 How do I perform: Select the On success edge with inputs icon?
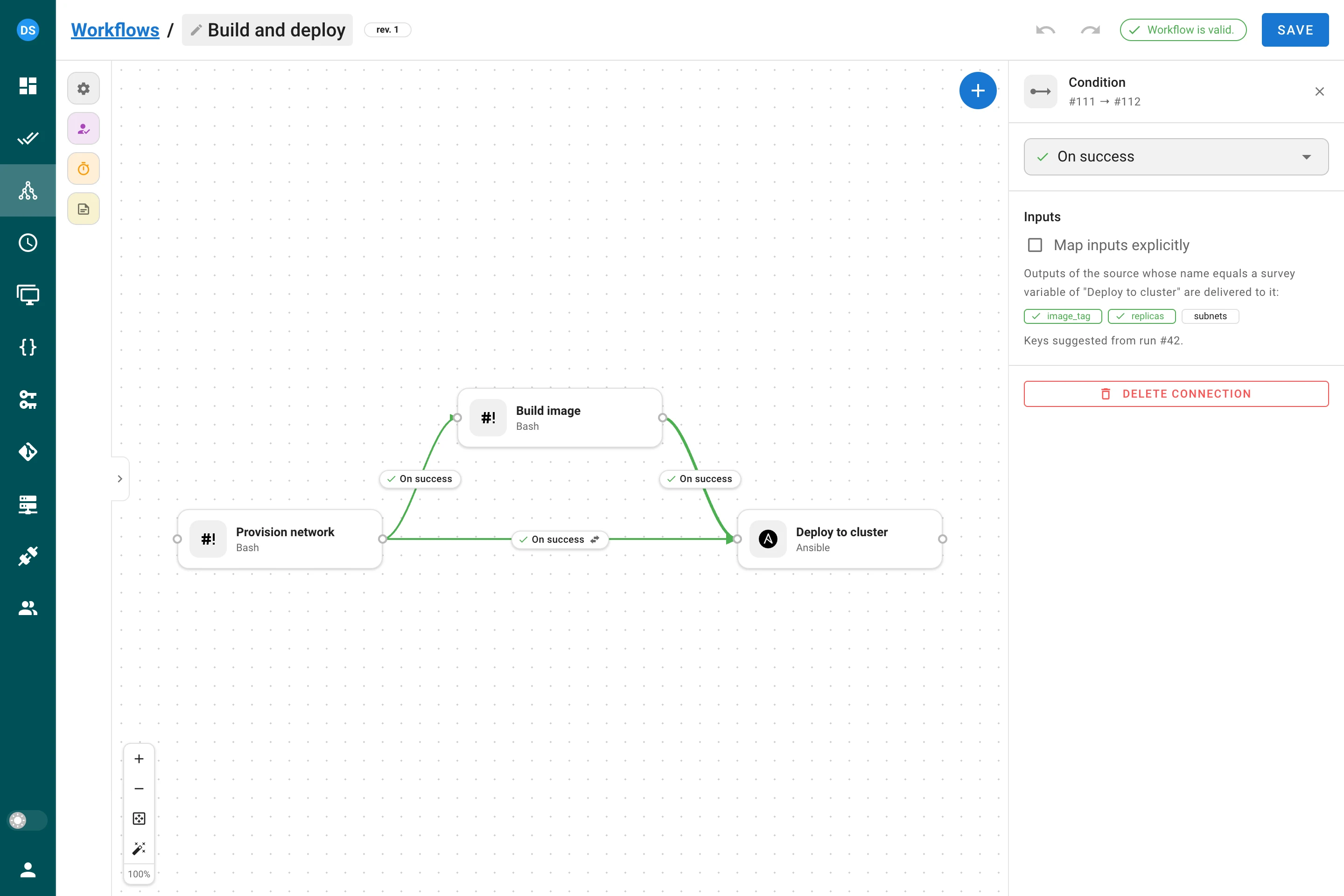(560, 539)
